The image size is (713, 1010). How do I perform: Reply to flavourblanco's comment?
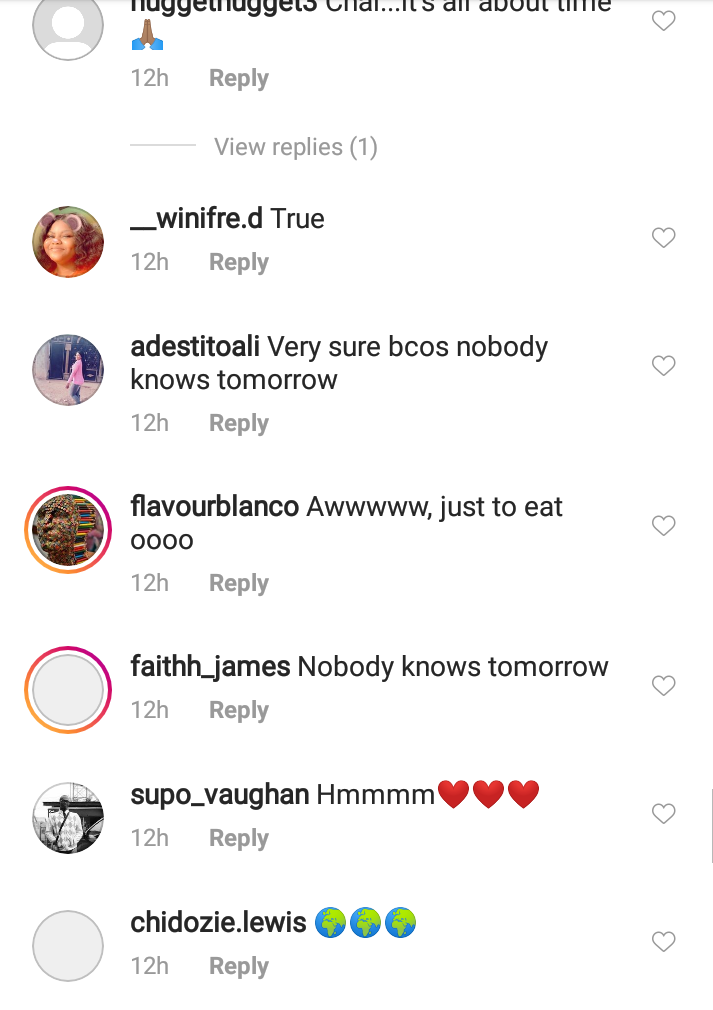click(238, 583)
